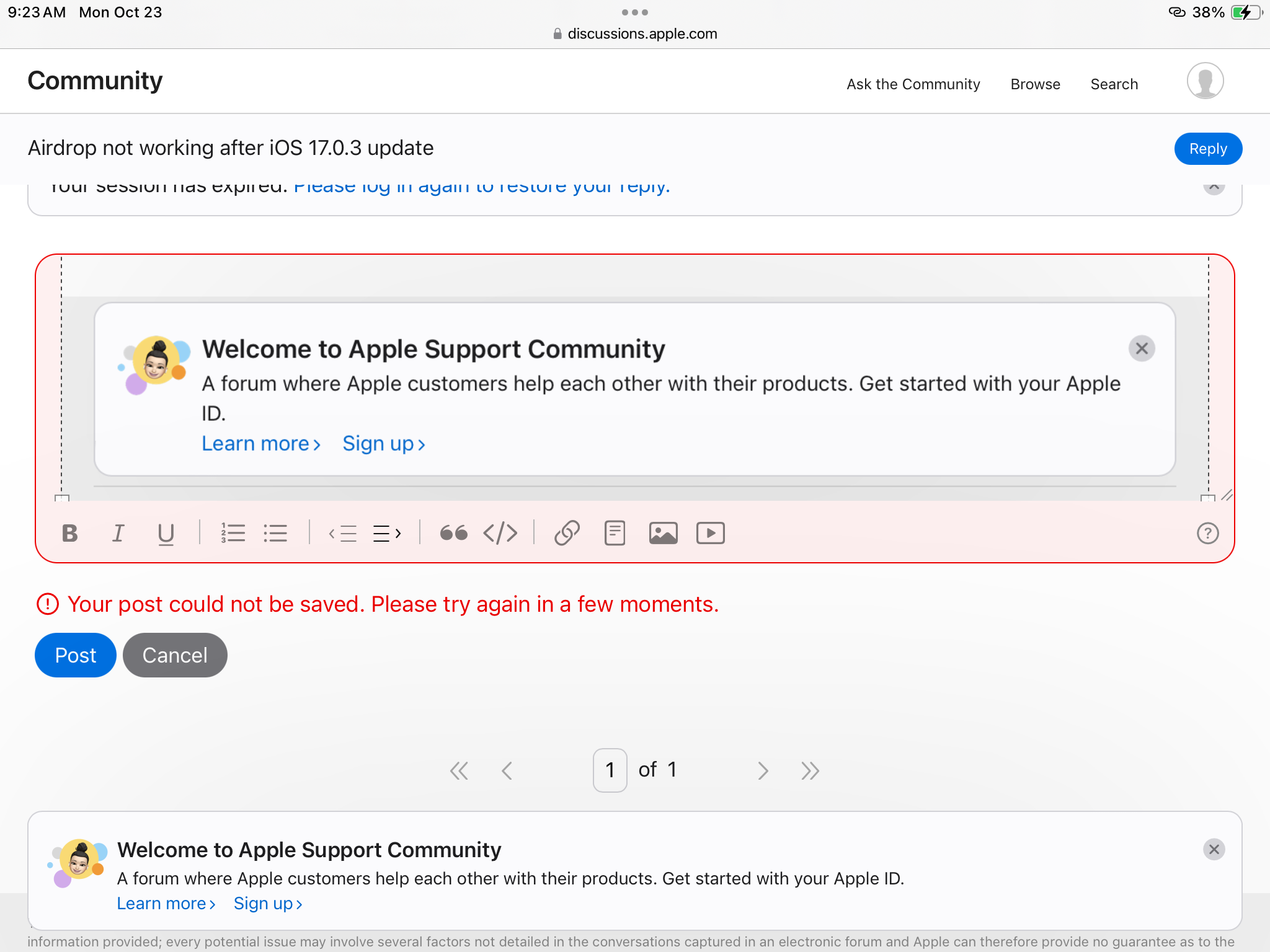Toggle italic formatting in the editor

pos(118,533)
